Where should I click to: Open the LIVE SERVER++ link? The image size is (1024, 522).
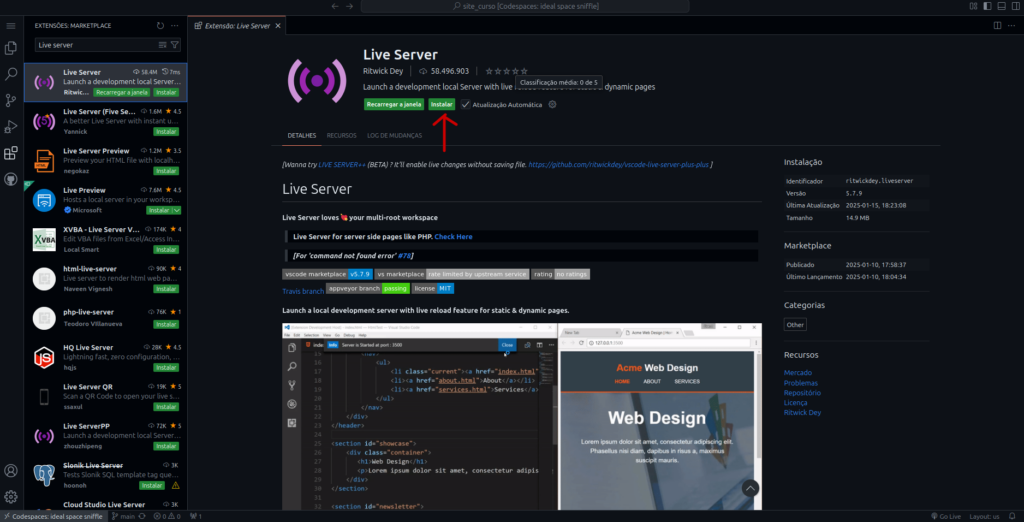coord(342,165)
